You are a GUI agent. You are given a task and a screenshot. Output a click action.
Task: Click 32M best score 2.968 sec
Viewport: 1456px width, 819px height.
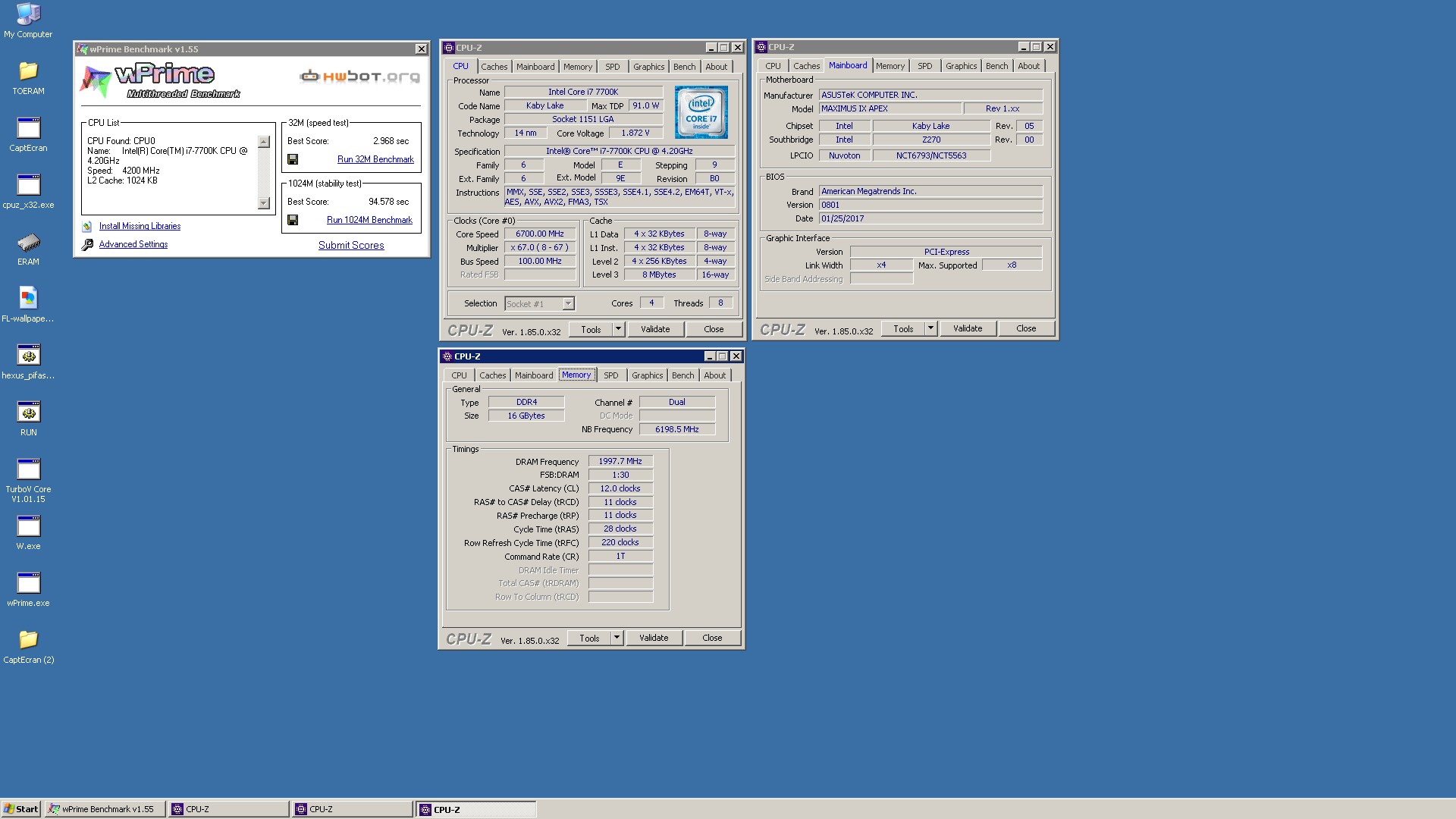pyautogui.click(x=391, y=141)
